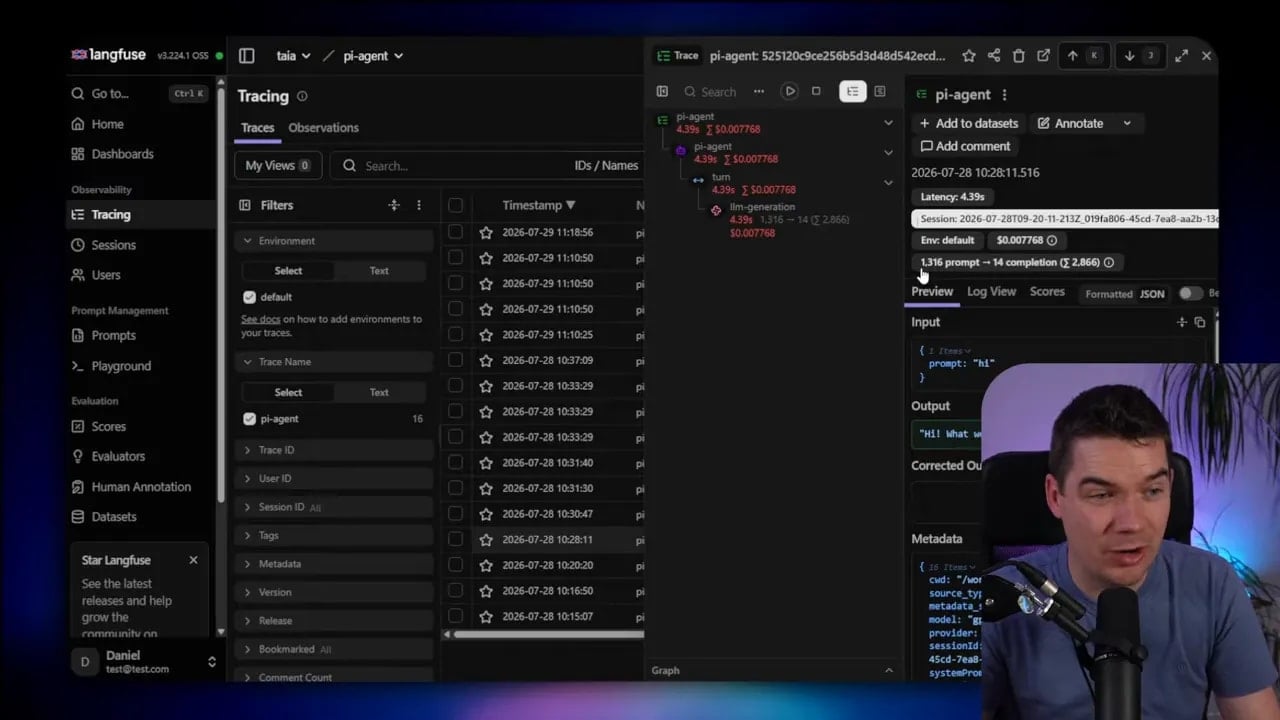Image resolution: width=1280 pixels, height=720 pixels.
Task: Click the play icon in trace toolbar
Action: (x=790, y=91)
